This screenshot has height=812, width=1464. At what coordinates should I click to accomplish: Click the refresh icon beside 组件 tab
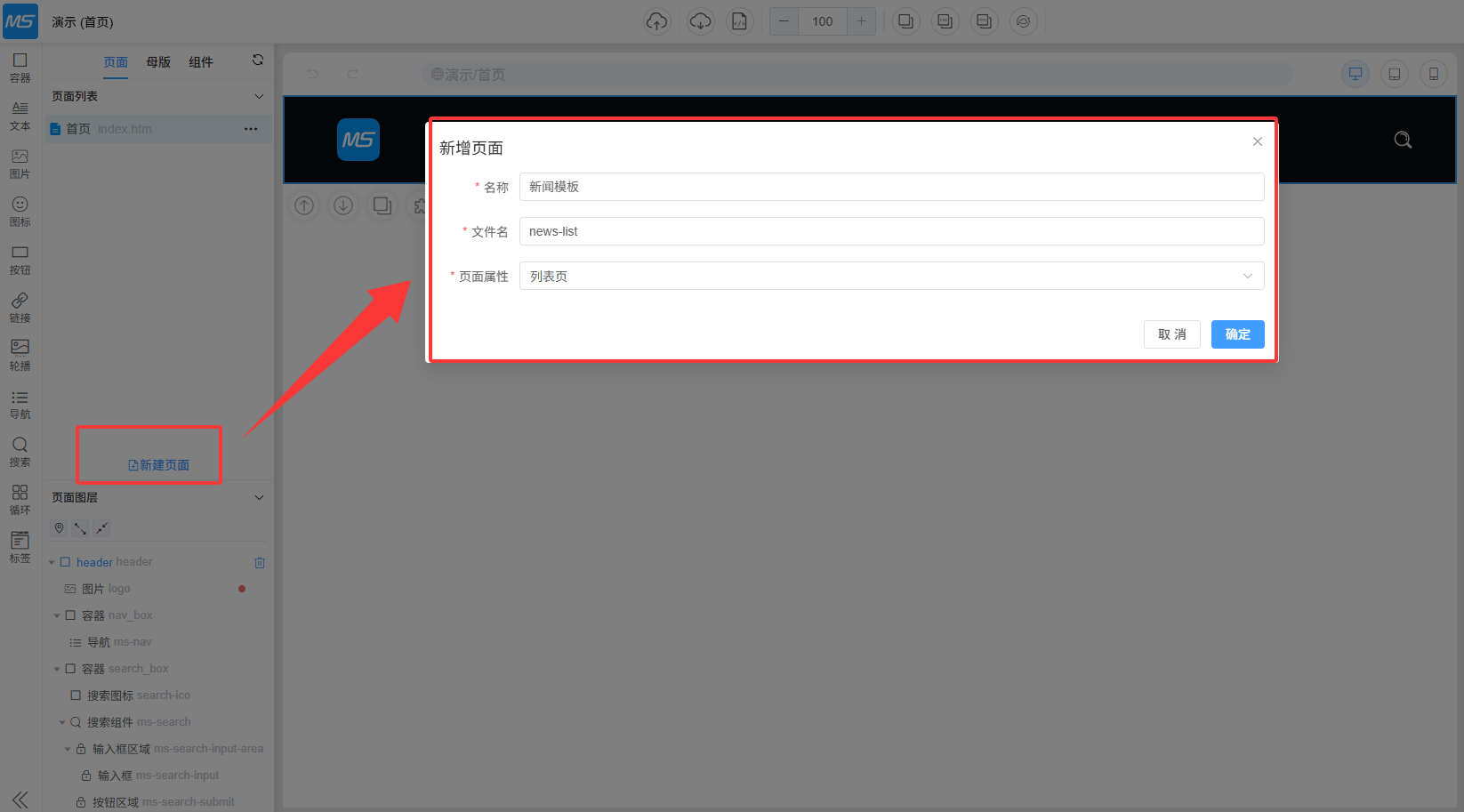point(258,60)
